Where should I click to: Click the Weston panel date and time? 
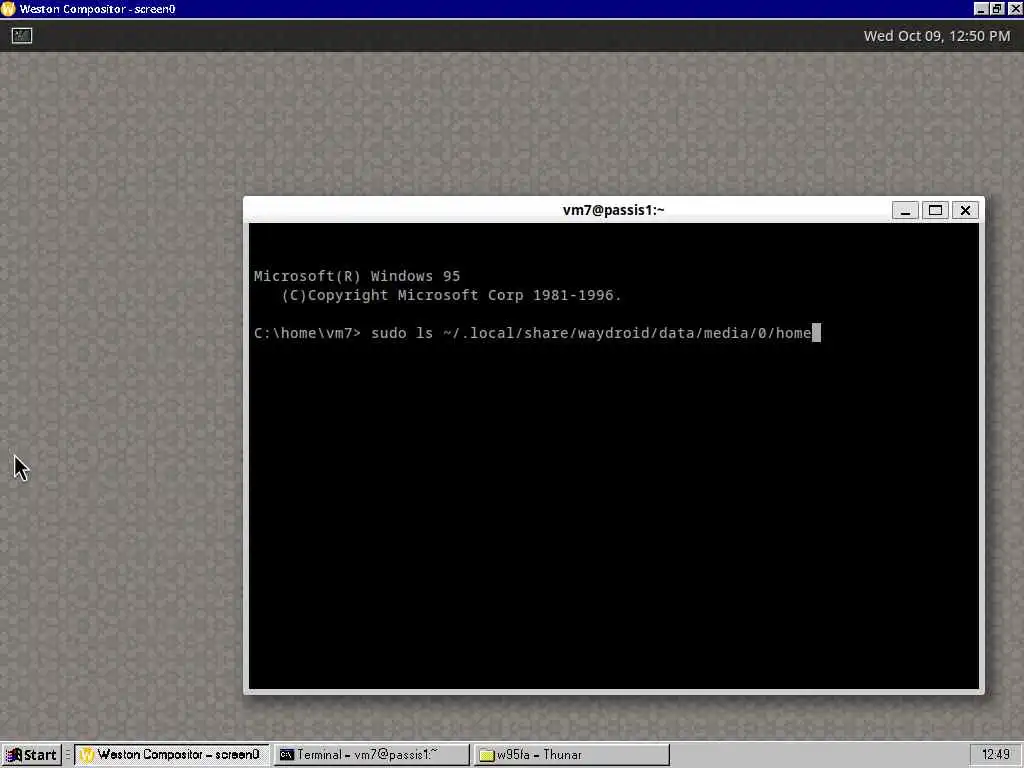click(936, 36)
